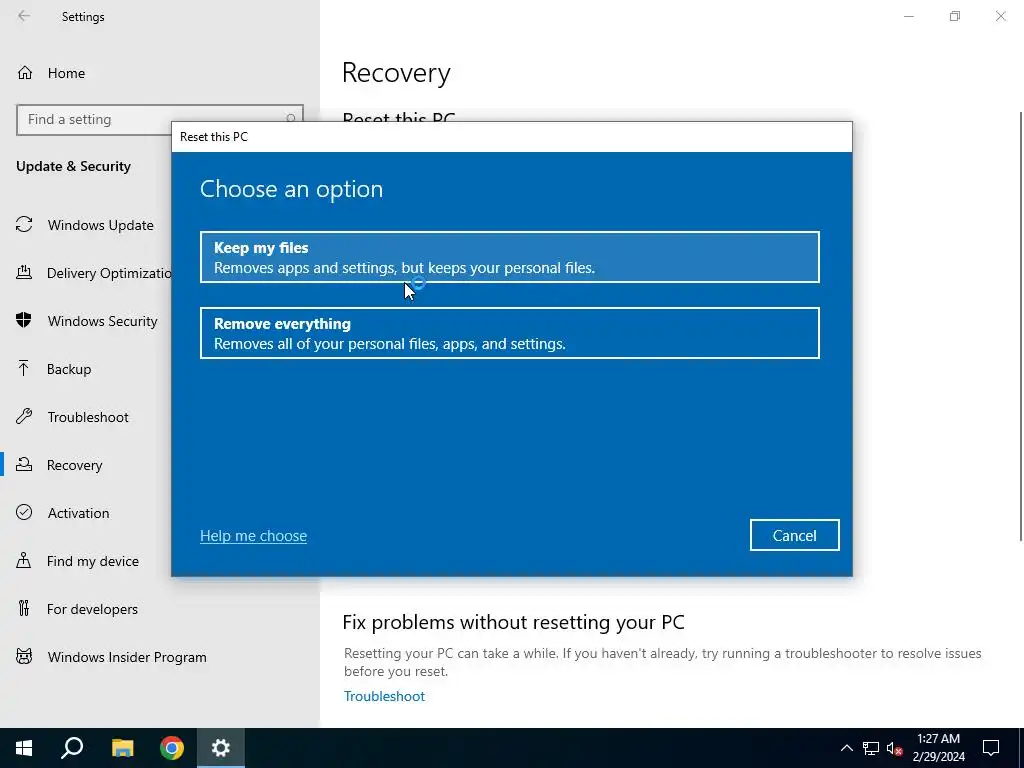Screen dimensions: 1024x768
Task: Minimize the Settings window
Action: [908, 16]
